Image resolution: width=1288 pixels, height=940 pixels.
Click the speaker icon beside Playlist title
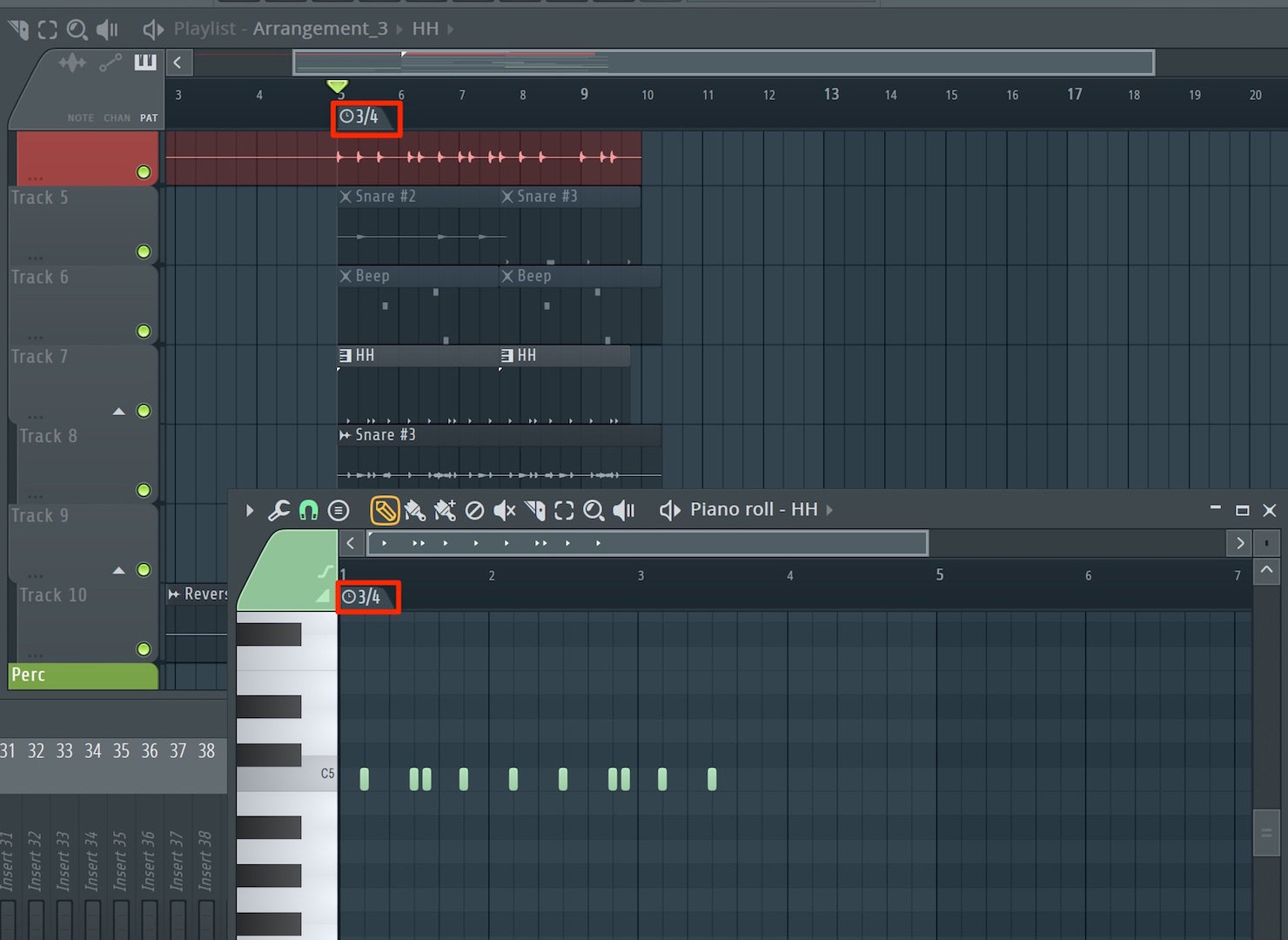(153, 30)
